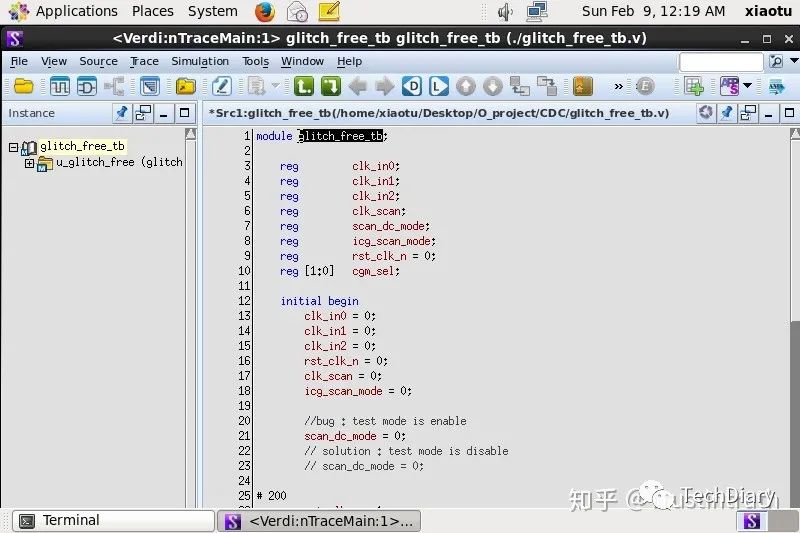Image resolution: width=800 pixels, height=533 pixels.
Task: Collapse the glitch_free_tb tree node
Action: coord(13,147)
